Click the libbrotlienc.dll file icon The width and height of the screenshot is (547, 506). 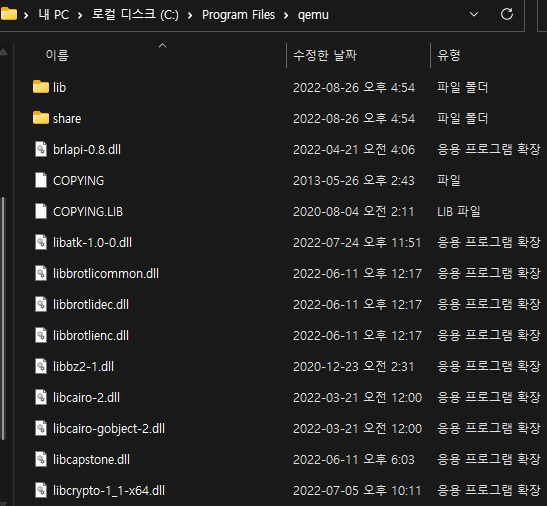coord(41,335)
